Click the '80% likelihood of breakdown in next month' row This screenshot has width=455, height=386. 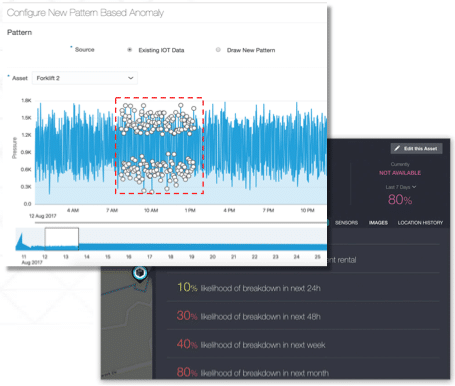(303, 369)
